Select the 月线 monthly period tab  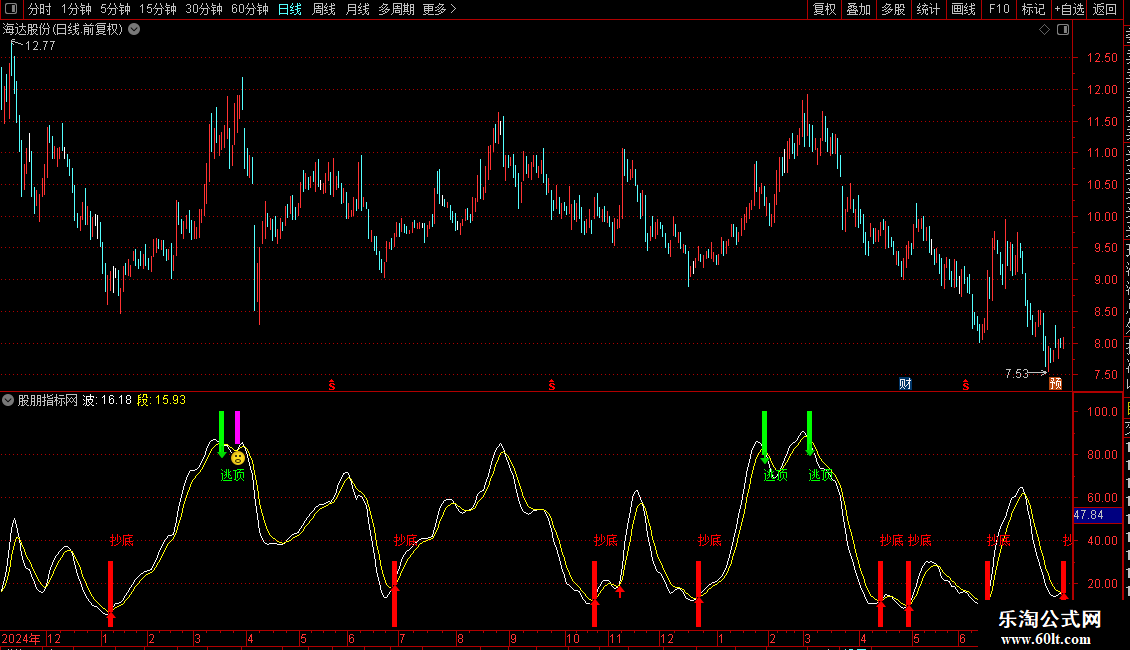click(x=357, y=9)
